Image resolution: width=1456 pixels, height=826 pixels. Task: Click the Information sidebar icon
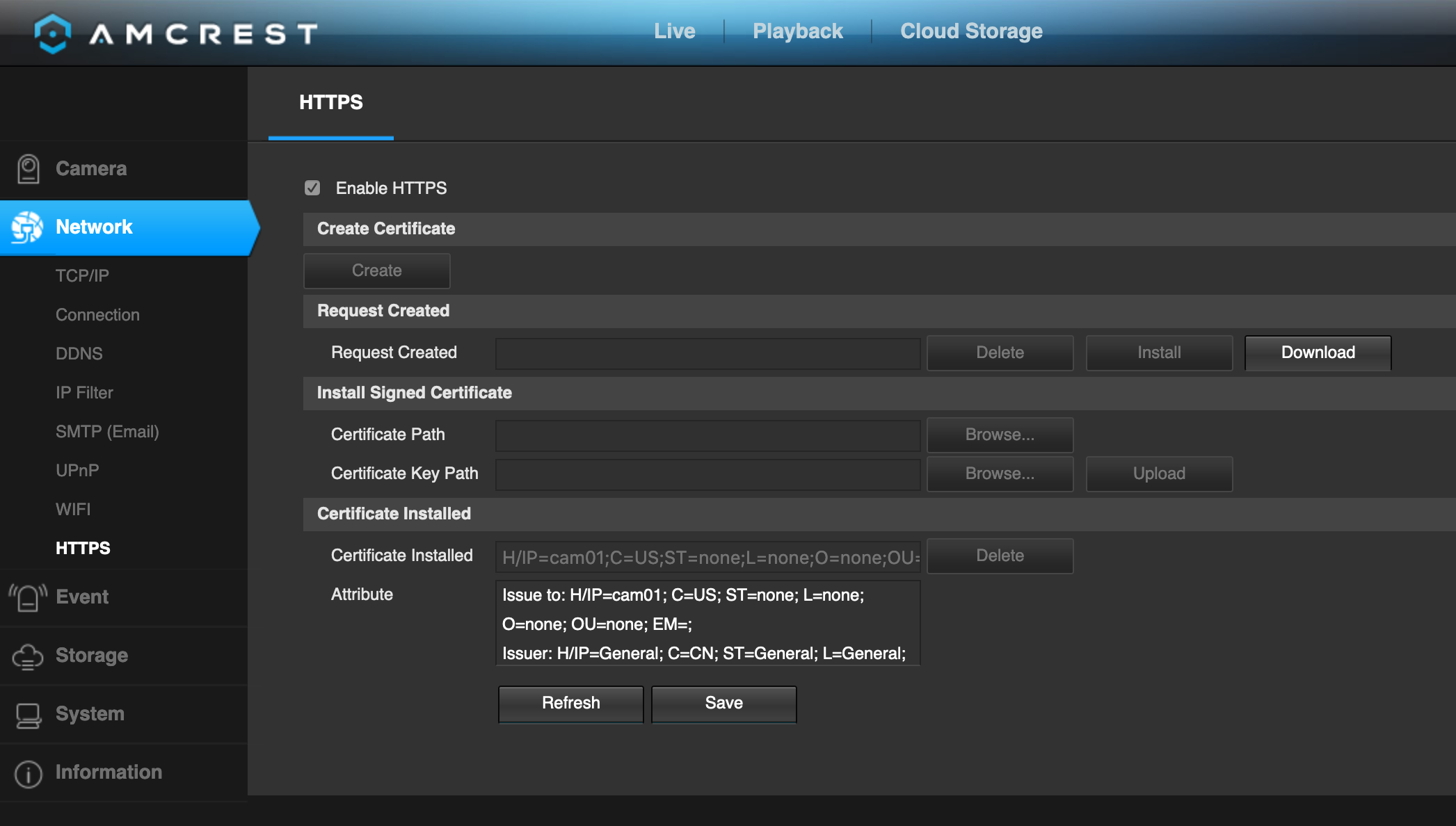(x=27, y=772)
